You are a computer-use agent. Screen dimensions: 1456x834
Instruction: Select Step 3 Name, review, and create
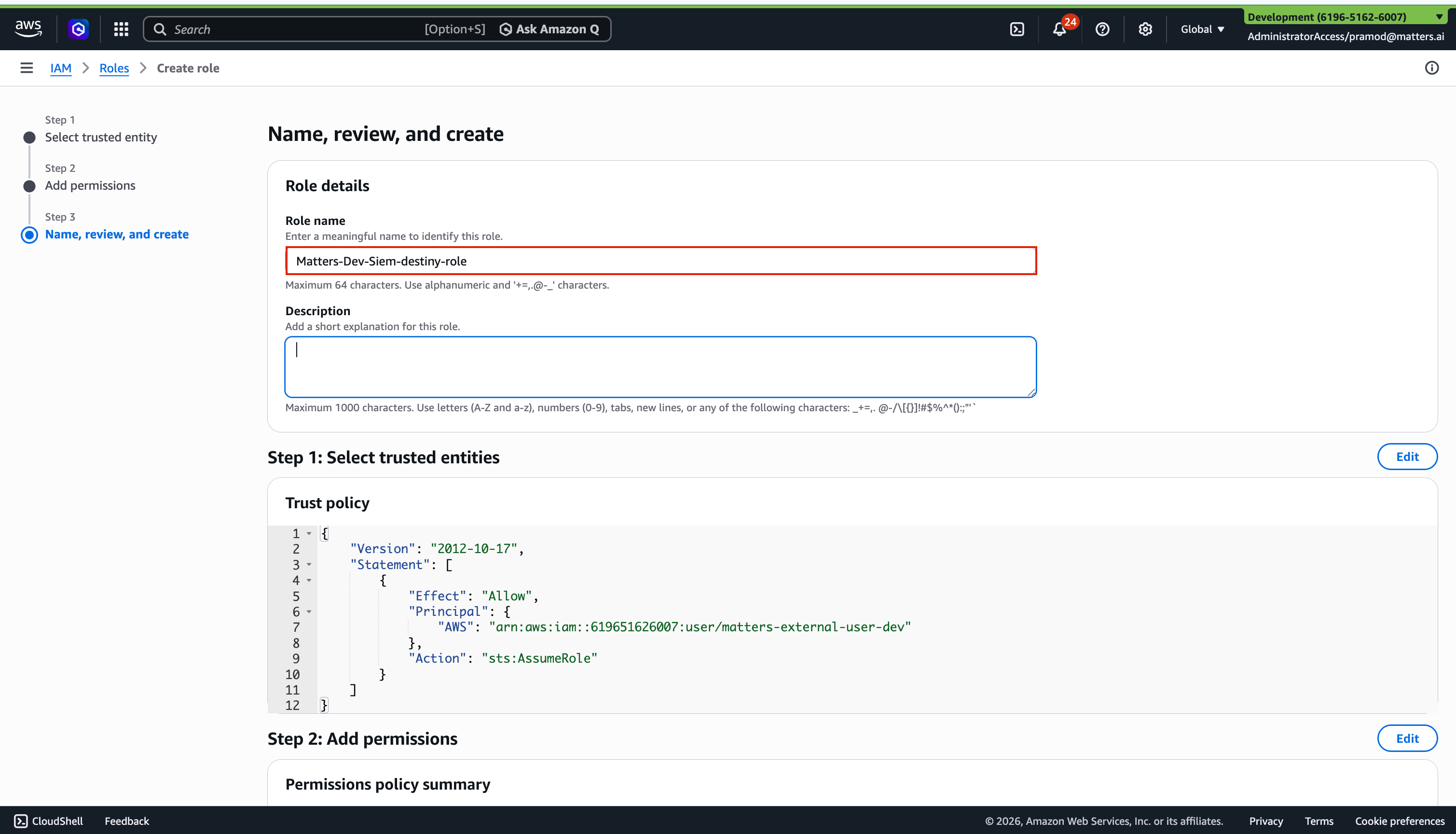[x=117, y=234]
